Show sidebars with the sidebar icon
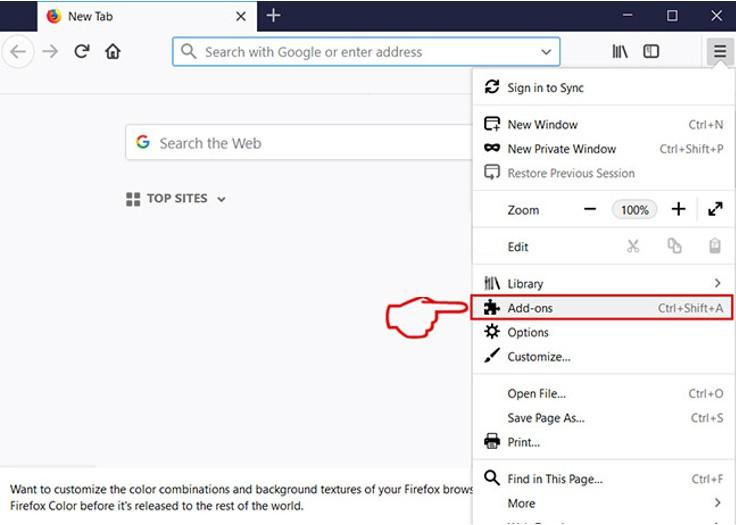The height and width of the screenshot is (525, 736). pyautogui.click(x=651, y=51)
